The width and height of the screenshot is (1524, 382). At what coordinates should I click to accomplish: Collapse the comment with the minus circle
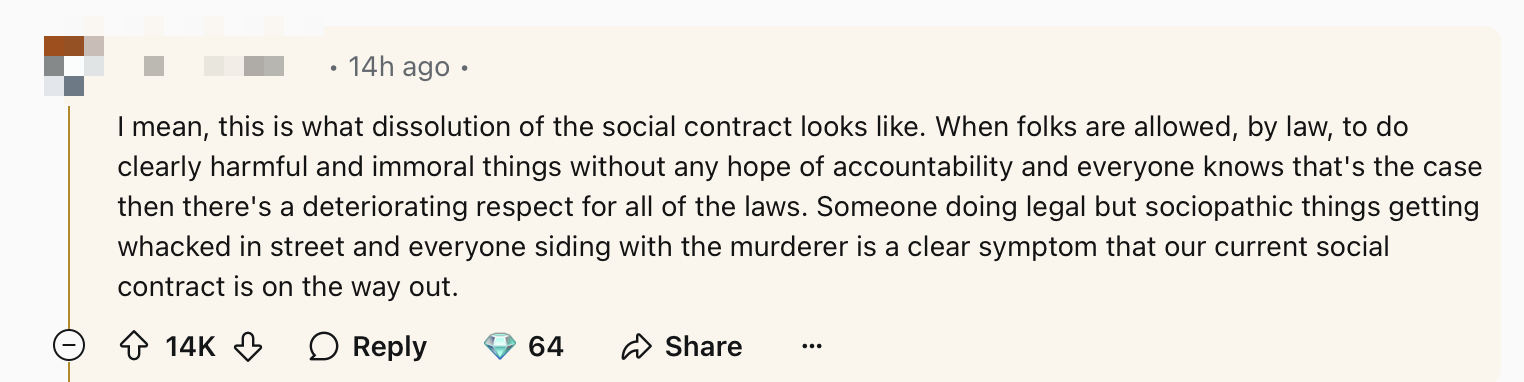coord(69,347)
